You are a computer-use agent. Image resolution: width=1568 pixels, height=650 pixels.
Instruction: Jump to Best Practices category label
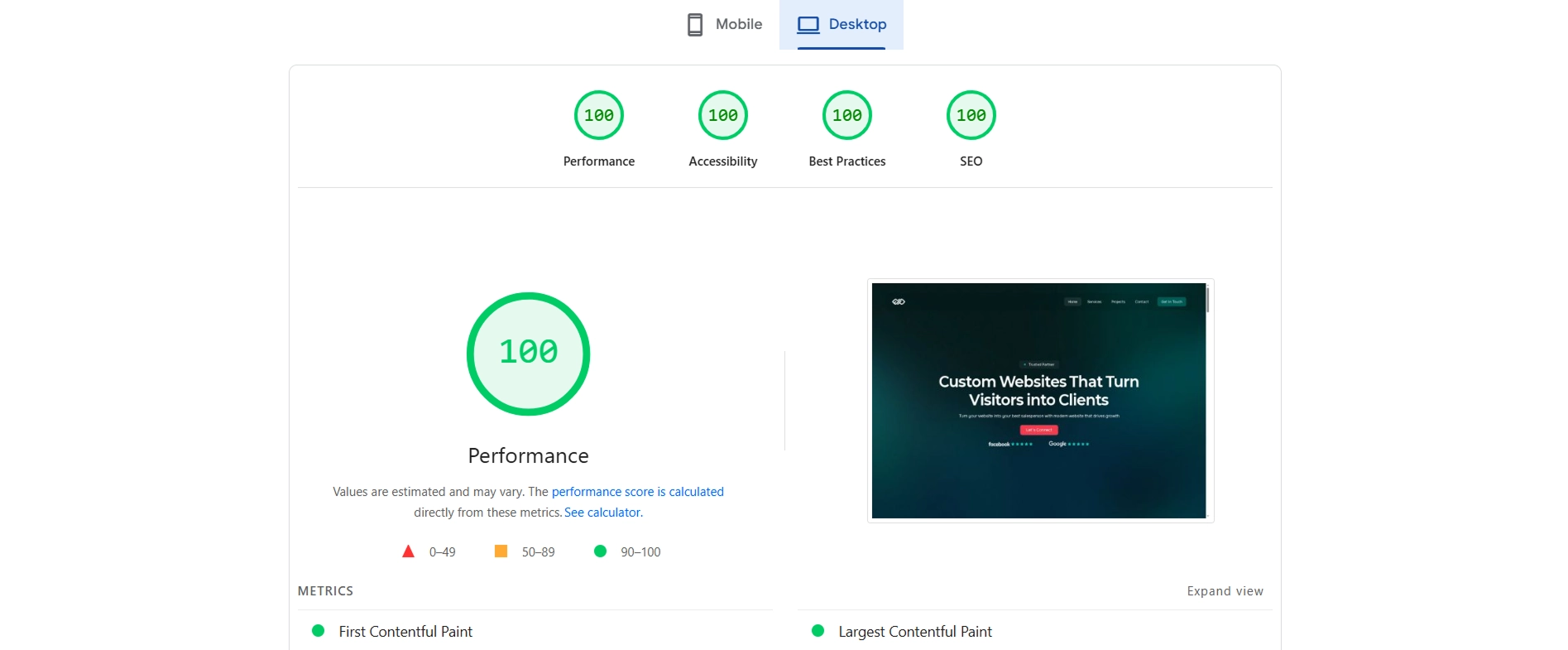[847, 161]
